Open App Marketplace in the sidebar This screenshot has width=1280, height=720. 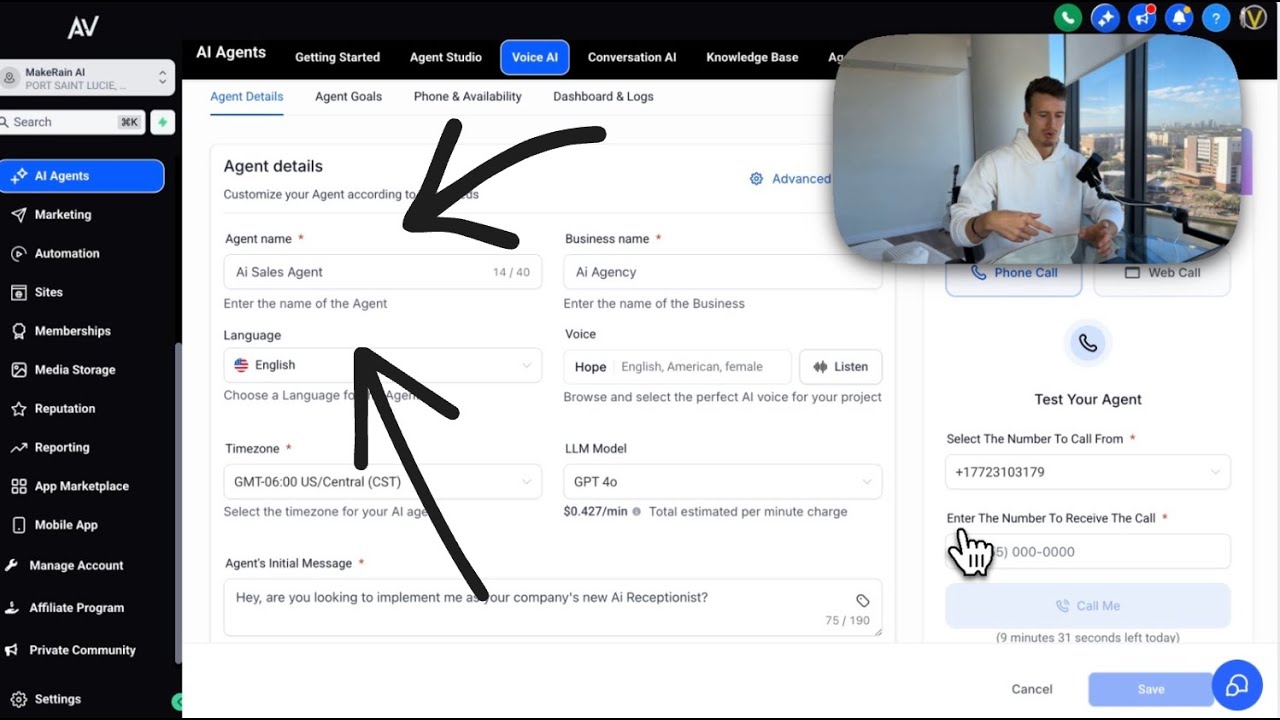pyautogui.click(x=82, y=486)
